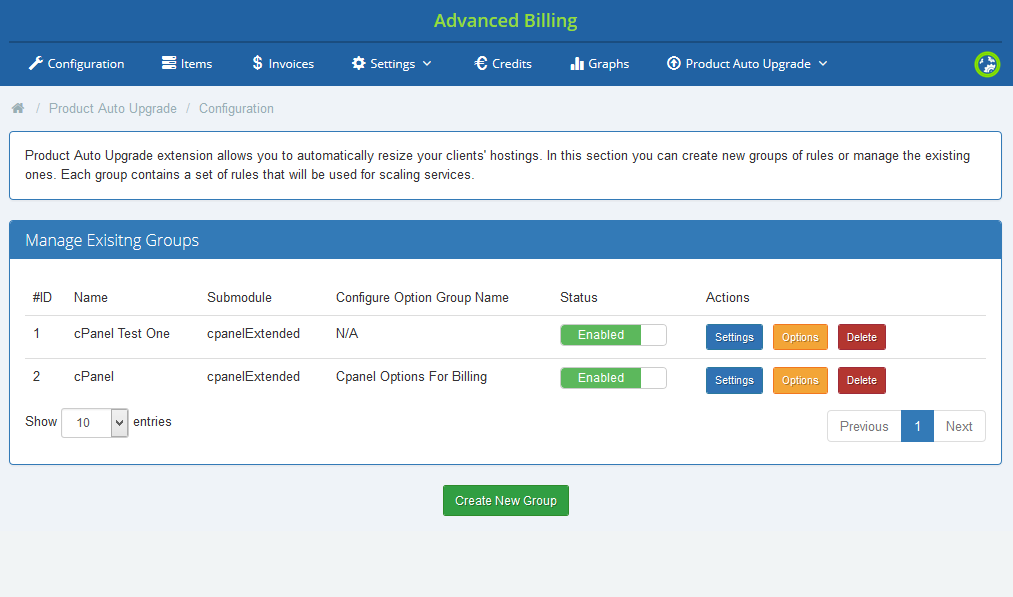Open Settings for the cPanel group
The width and height of the screenshot is (1013, 597).
(734, 381)
